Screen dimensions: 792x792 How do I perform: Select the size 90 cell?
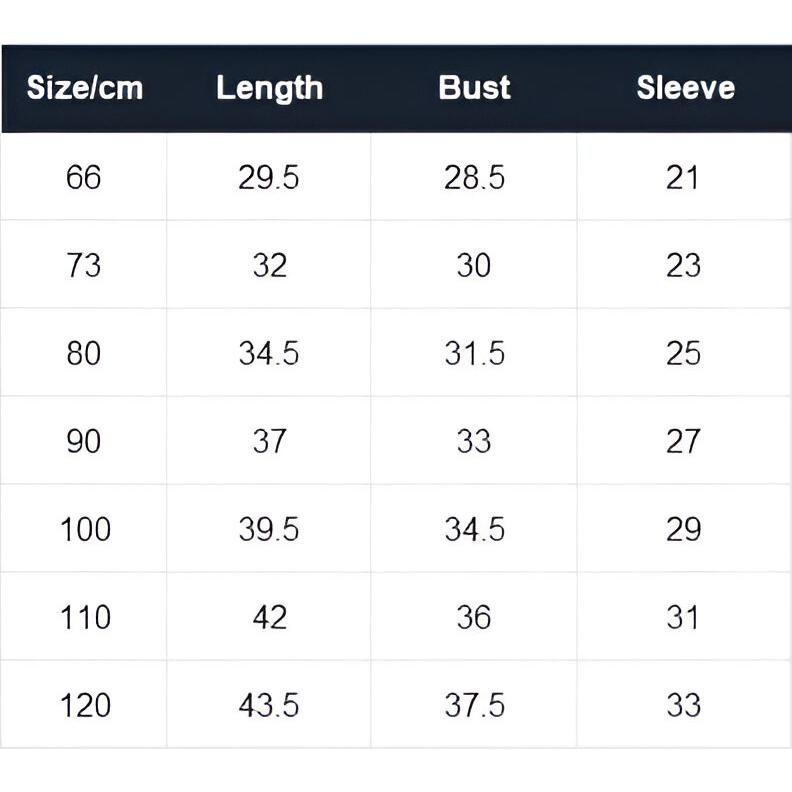(83, 441)
